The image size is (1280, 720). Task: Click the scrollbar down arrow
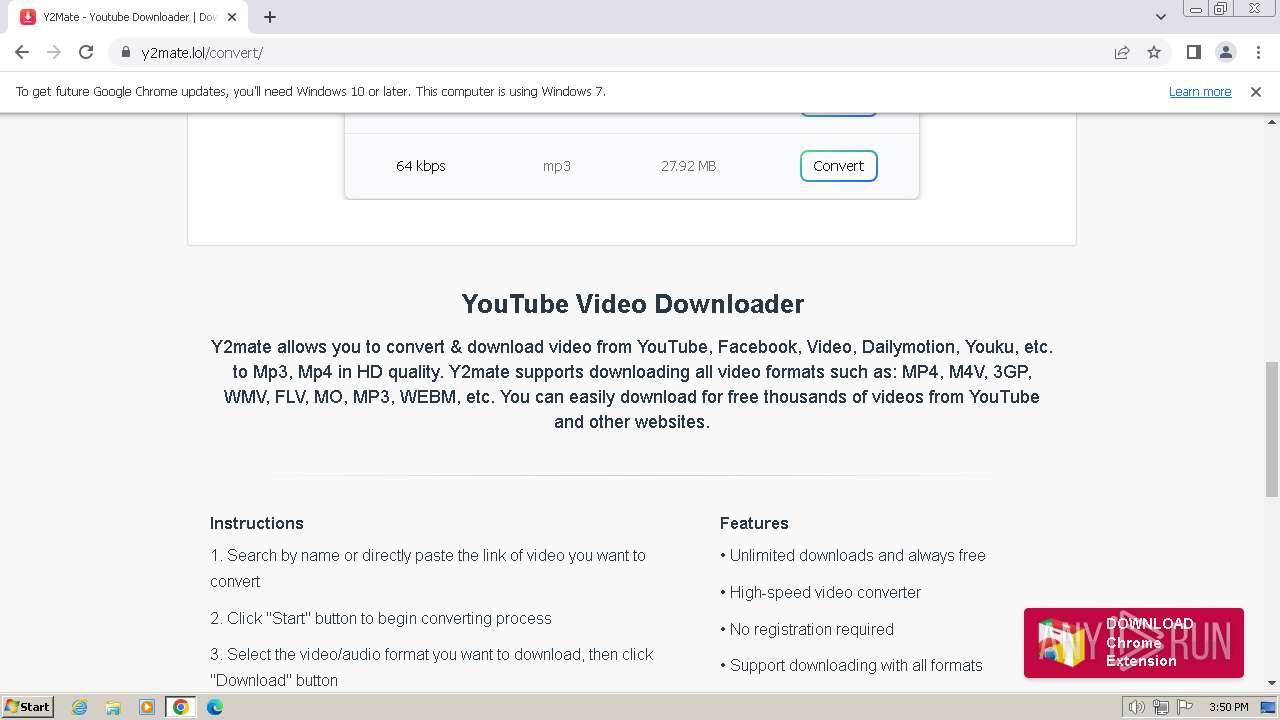pyautogui.click(x=1272, y=684)
